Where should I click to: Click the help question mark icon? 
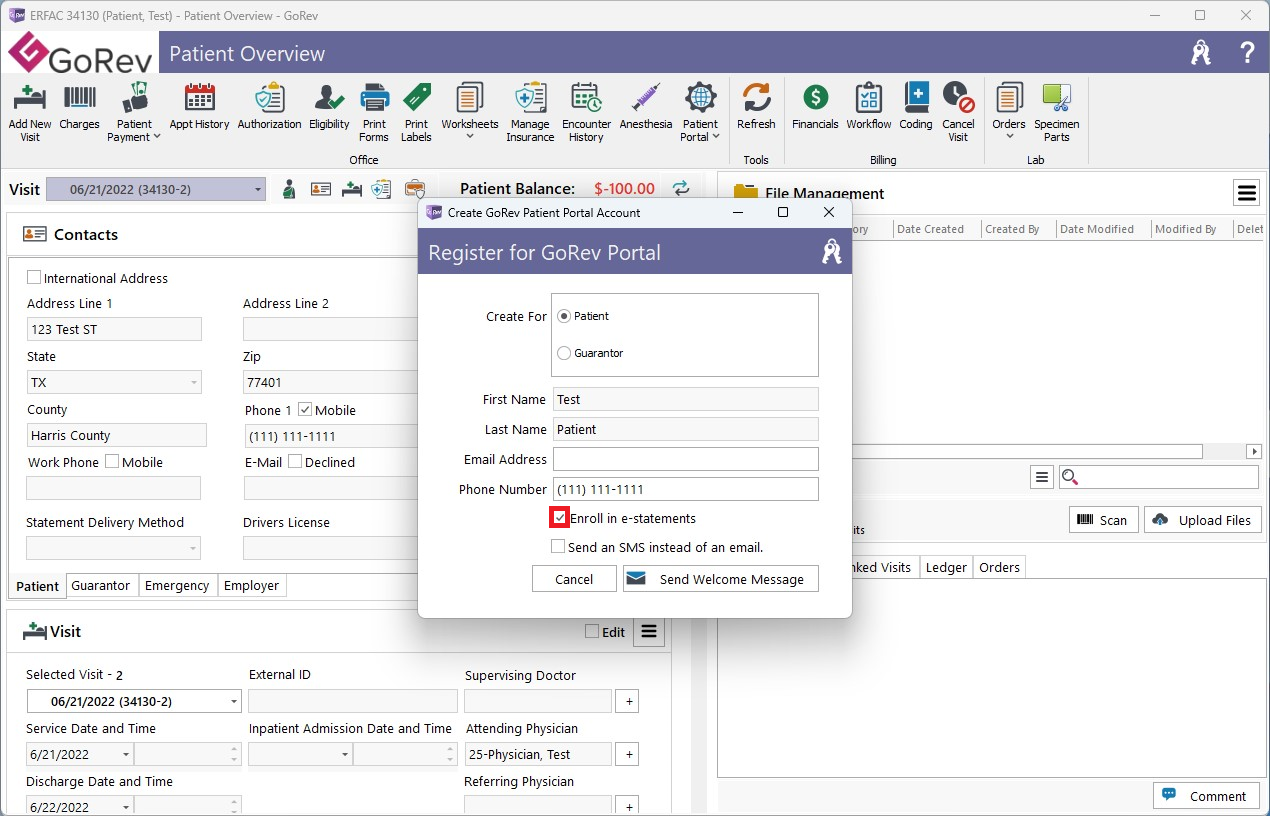point(1247,53)
